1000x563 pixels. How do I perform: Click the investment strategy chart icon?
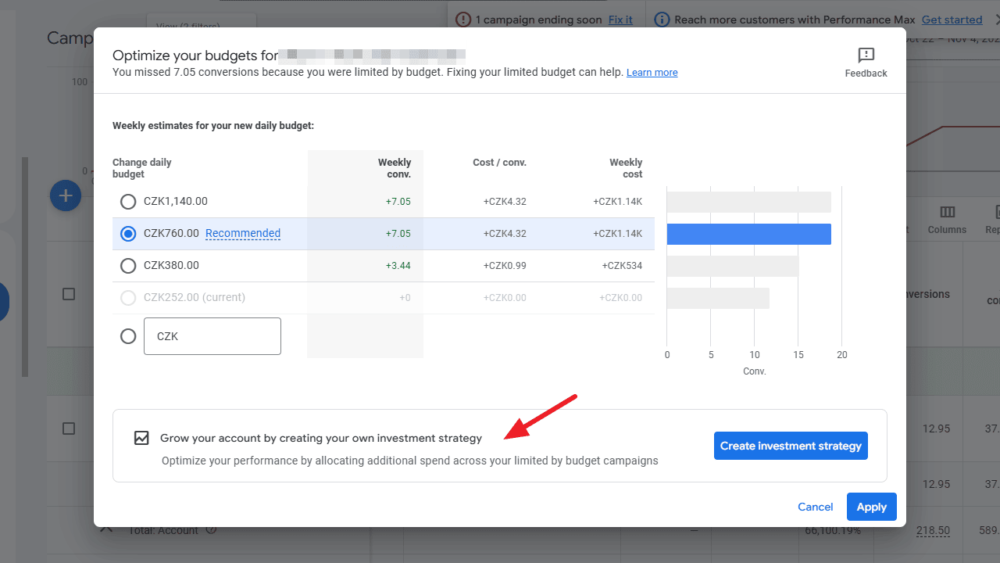tap(141, 438)
